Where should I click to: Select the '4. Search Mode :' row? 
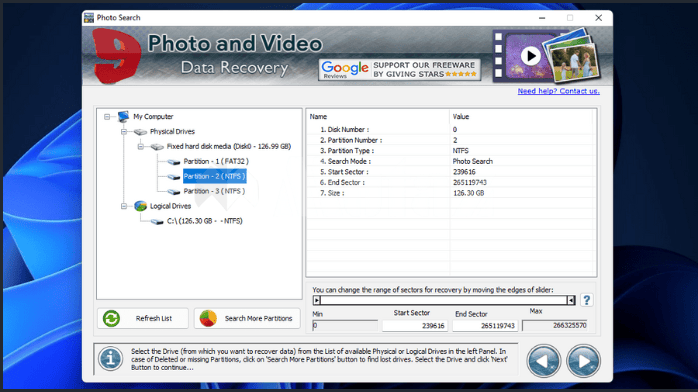(x=450, y=162)
